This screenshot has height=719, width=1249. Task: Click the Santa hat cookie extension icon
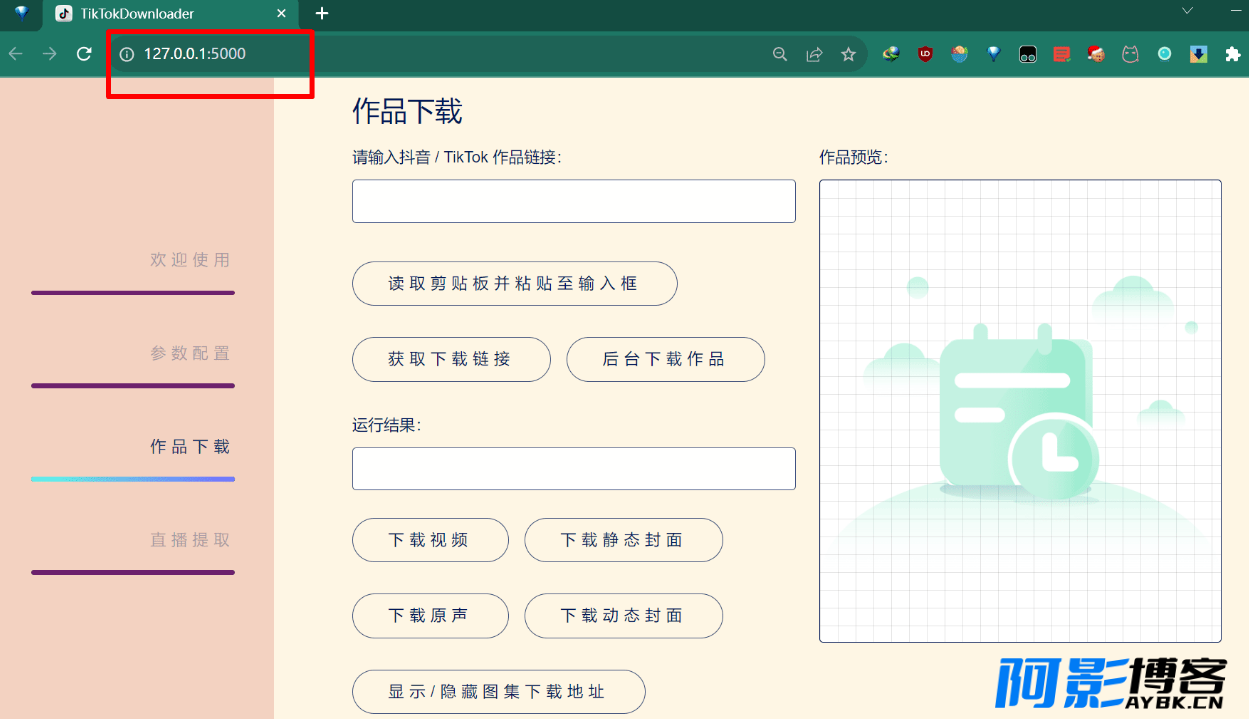click(x=1096, y=54)
